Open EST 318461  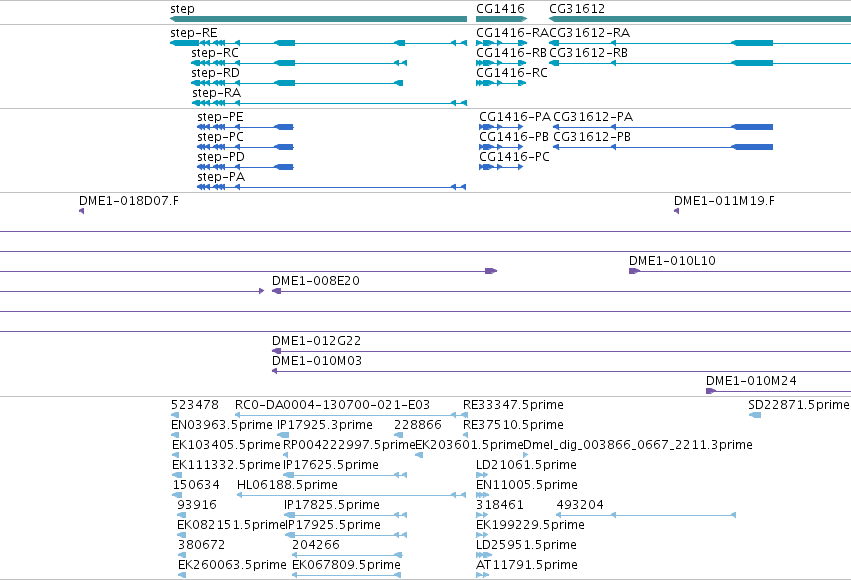[499, 506]
